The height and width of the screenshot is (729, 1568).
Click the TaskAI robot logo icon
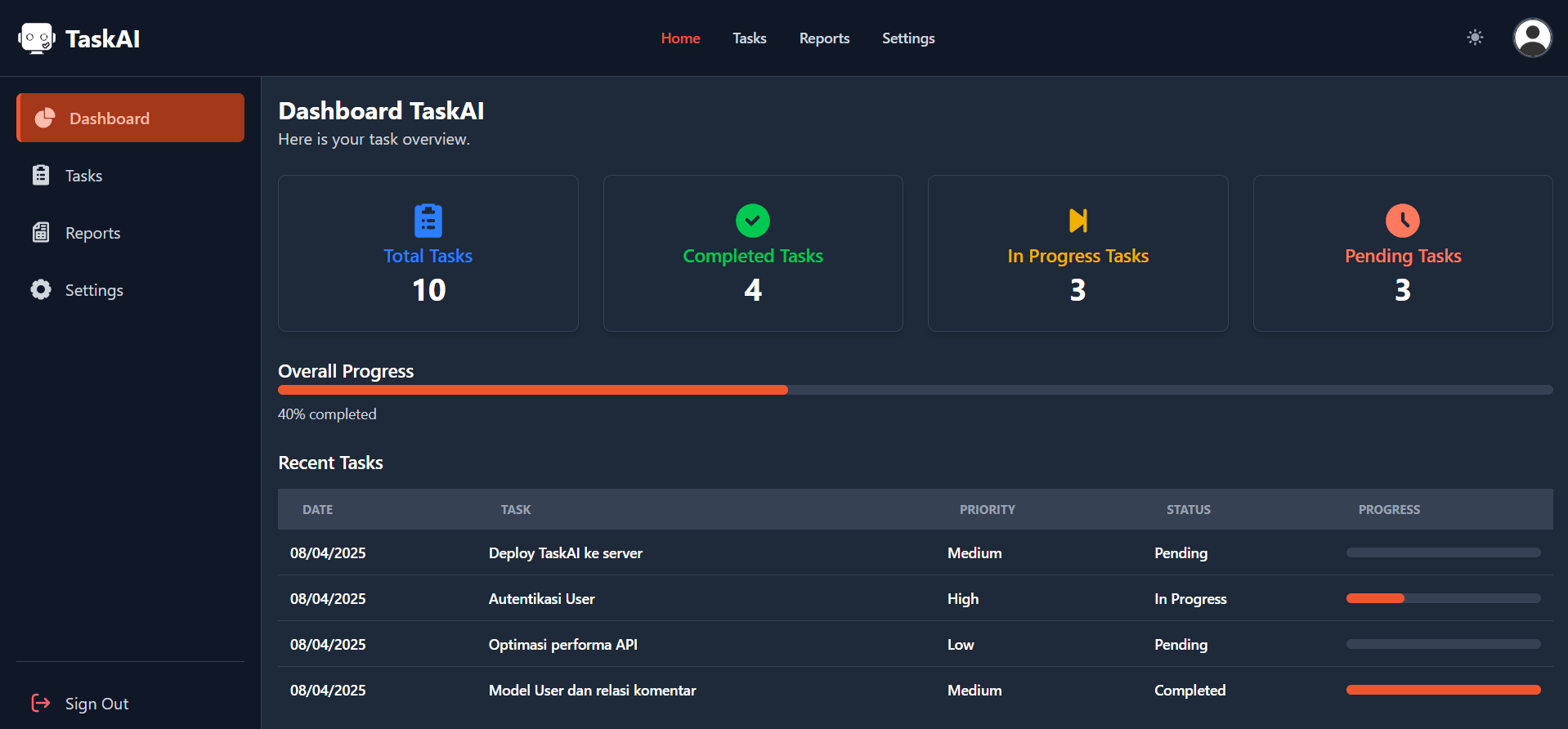tap(36, 38)
